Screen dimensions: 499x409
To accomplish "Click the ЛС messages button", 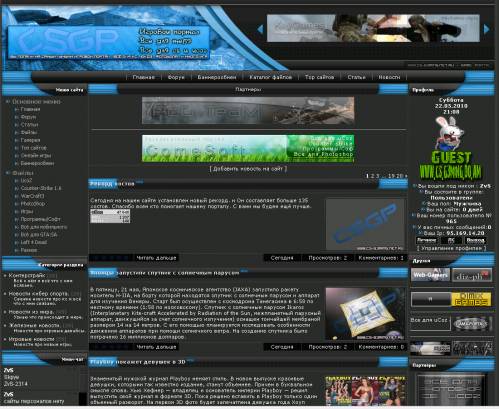I will 451,240.
